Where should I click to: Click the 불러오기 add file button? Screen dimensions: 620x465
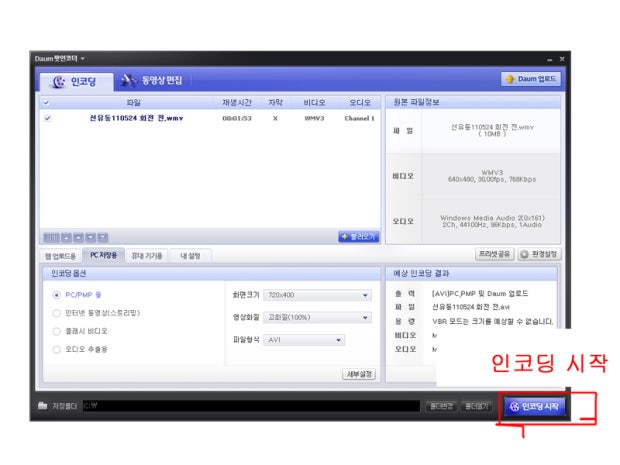359,236
